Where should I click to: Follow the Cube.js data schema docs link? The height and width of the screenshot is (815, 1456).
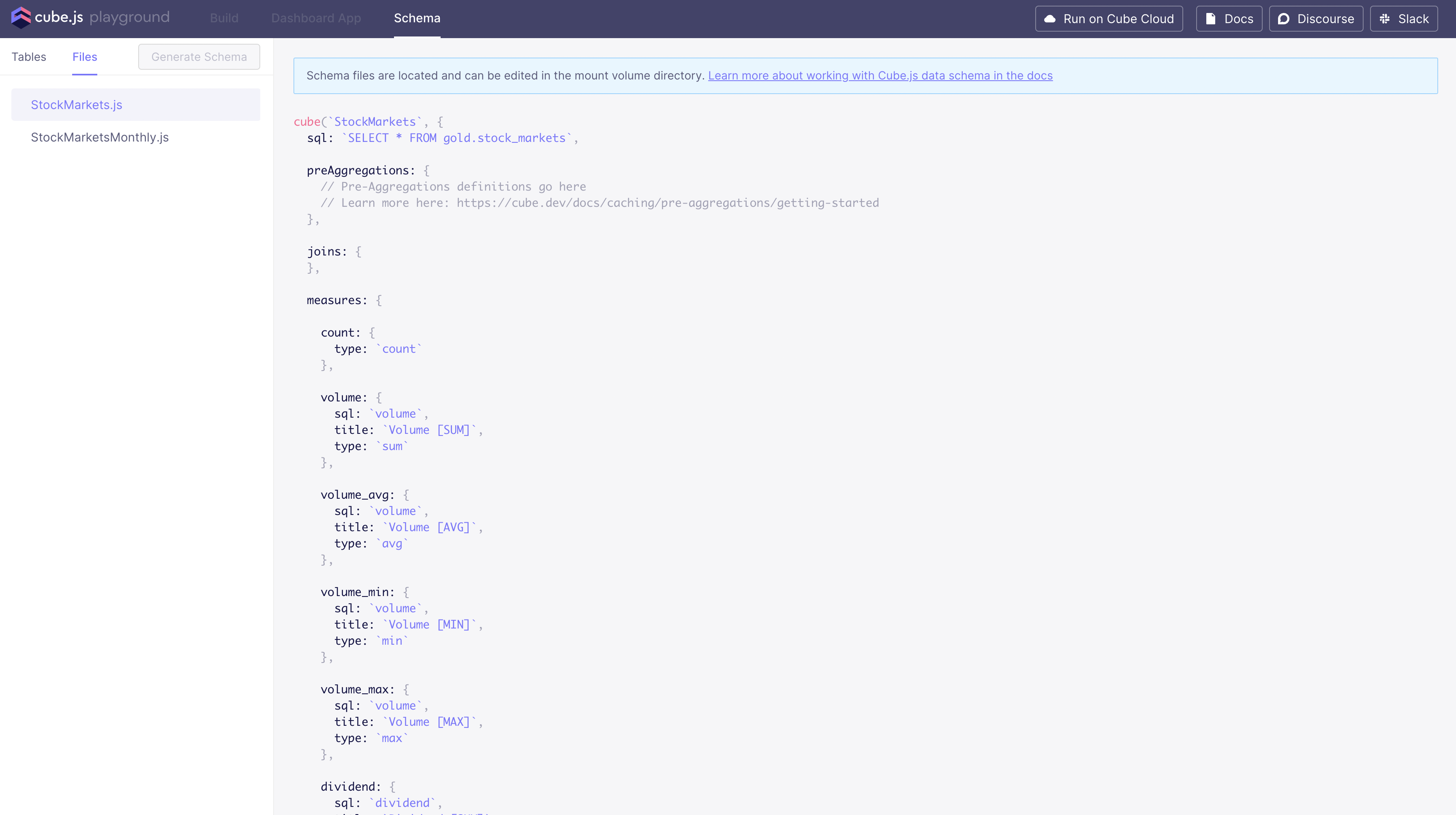[x=880, y=76]
